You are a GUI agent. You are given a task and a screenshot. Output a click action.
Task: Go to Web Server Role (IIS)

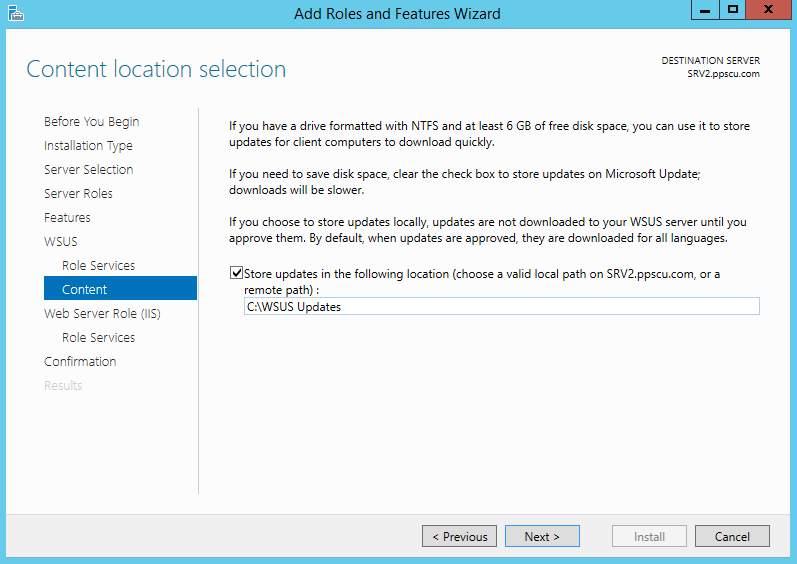[102, 314]
